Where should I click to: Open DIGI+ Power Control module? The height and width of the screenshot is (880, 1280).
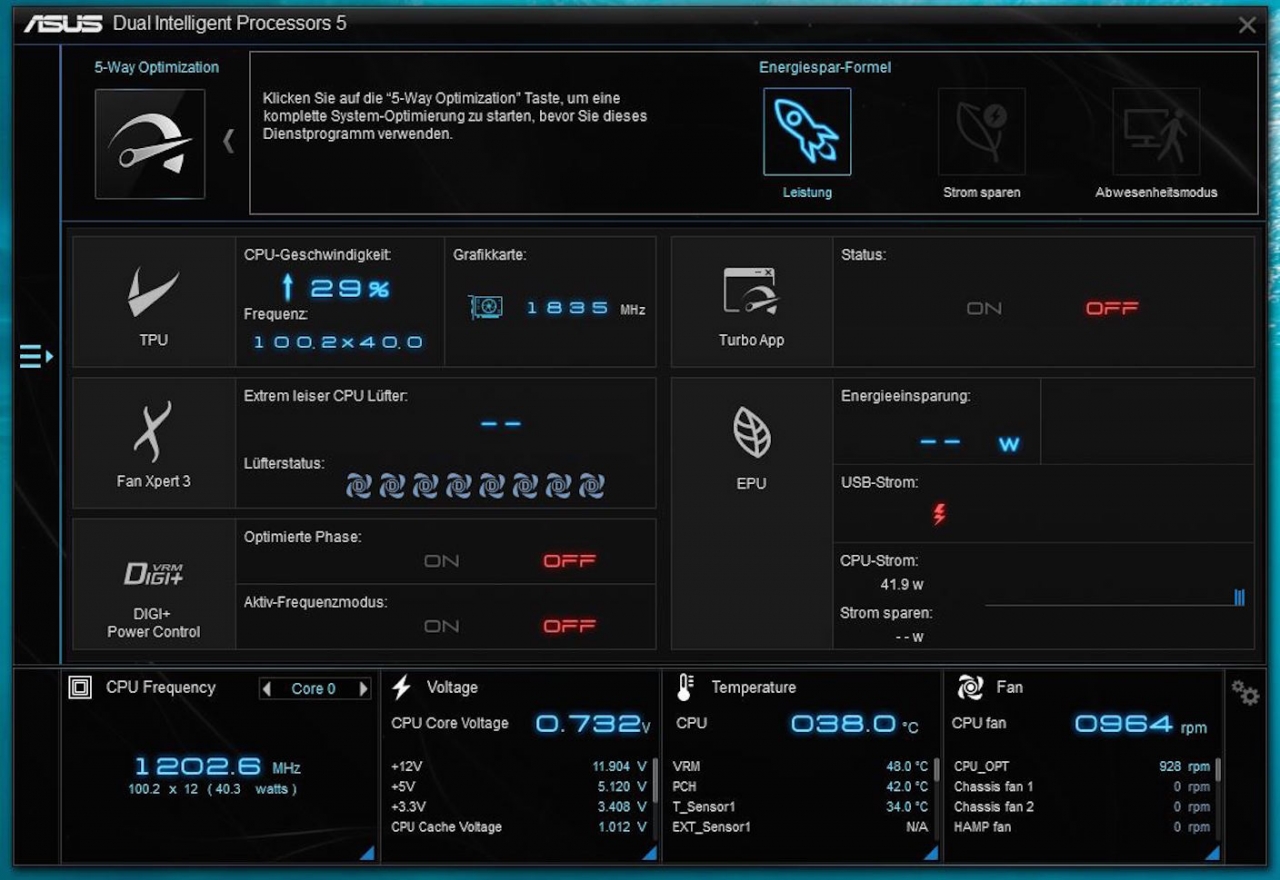coord(154,584)
